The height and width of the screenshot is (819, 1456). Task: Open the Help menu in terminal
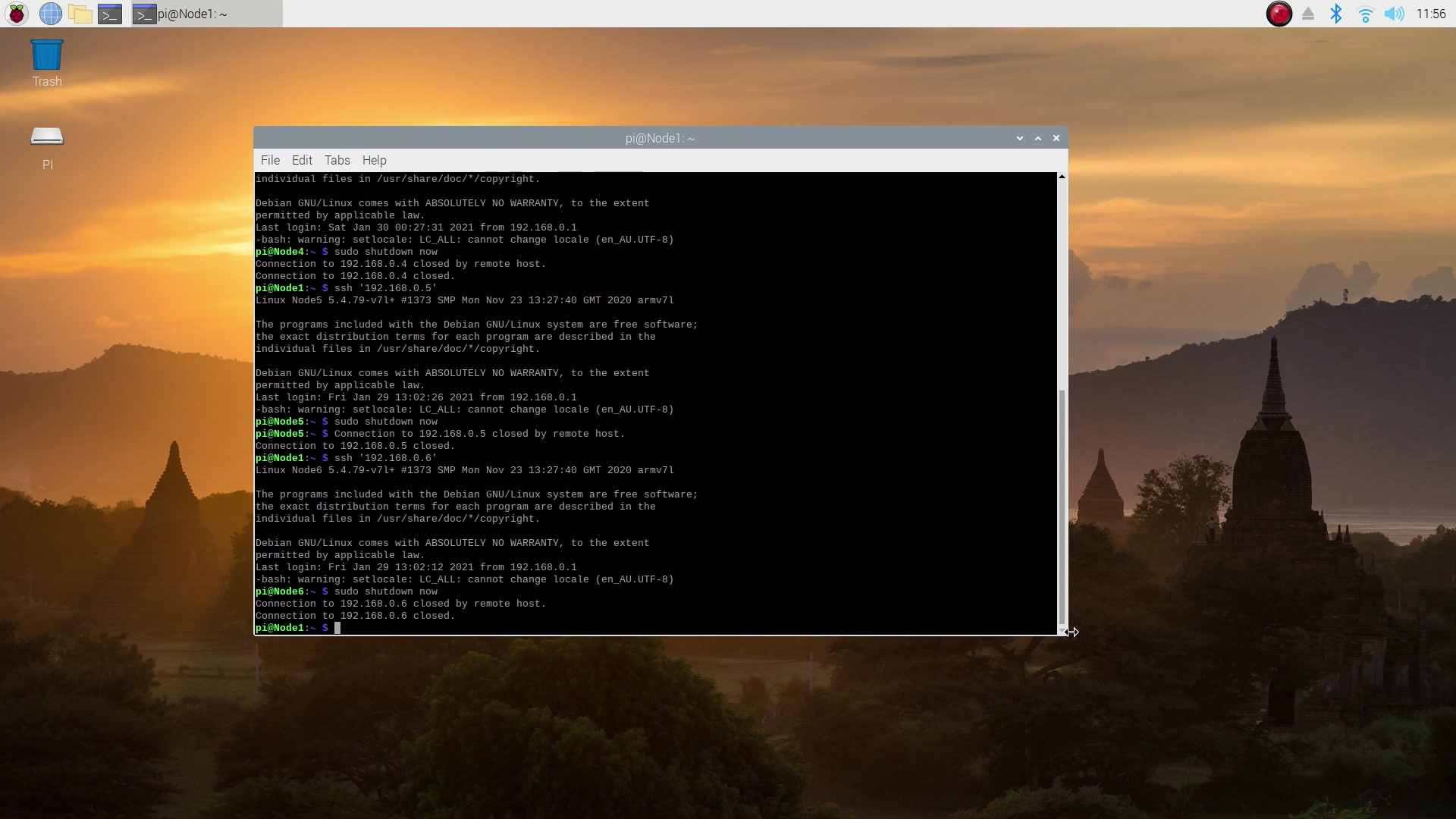[374, 160]
